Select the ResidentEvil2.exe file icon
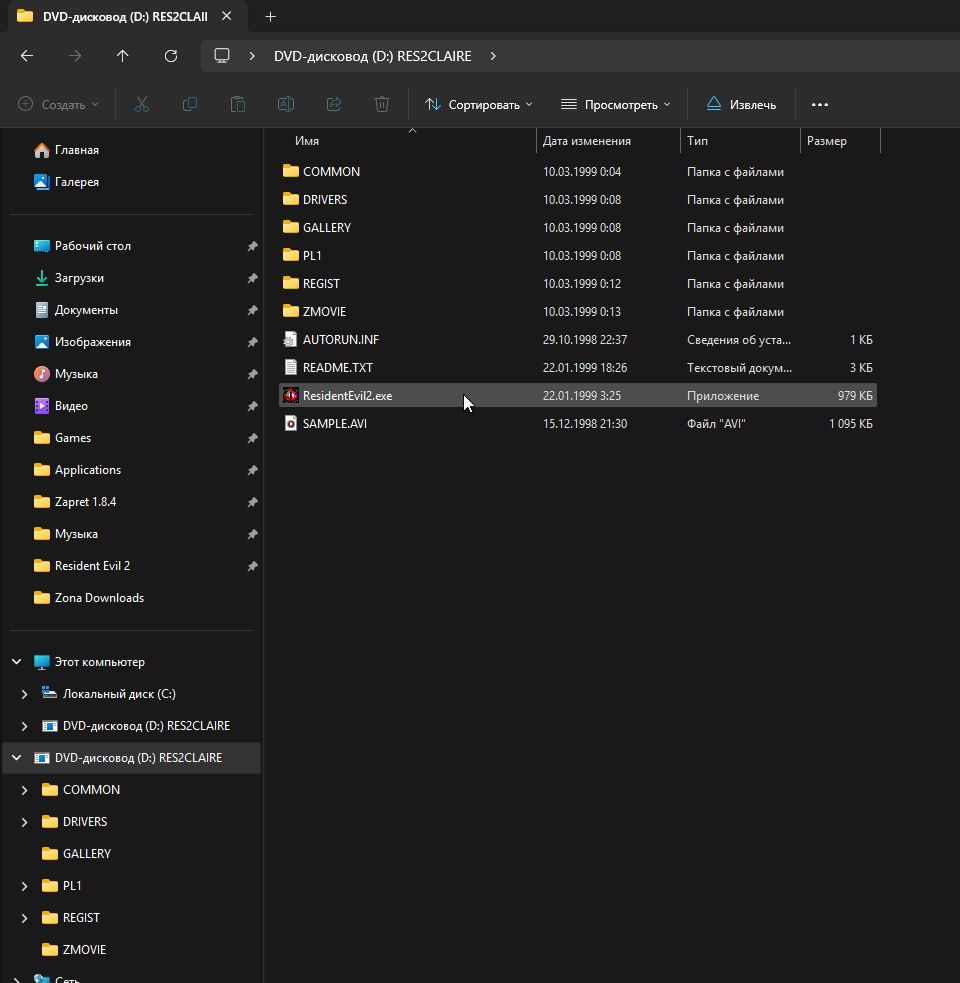This screenshot has width=960, height=983. [290, 396]
